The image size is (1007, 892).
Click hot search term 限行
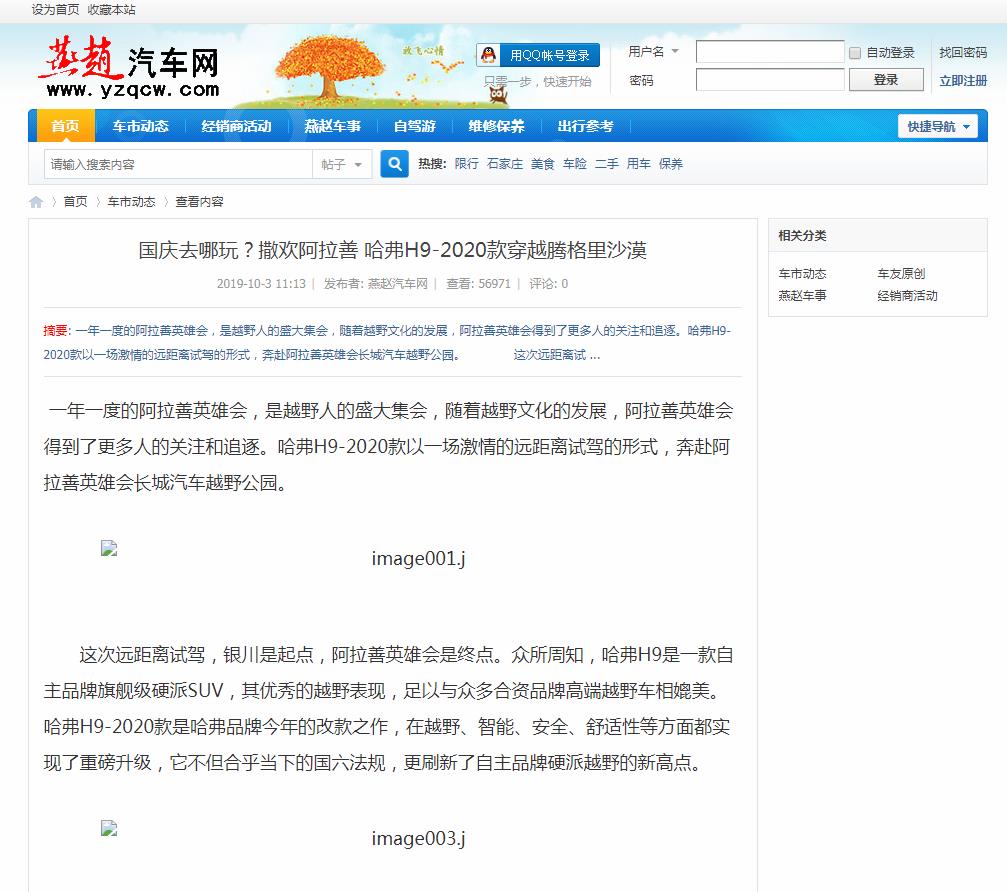(x=466, y=164)
